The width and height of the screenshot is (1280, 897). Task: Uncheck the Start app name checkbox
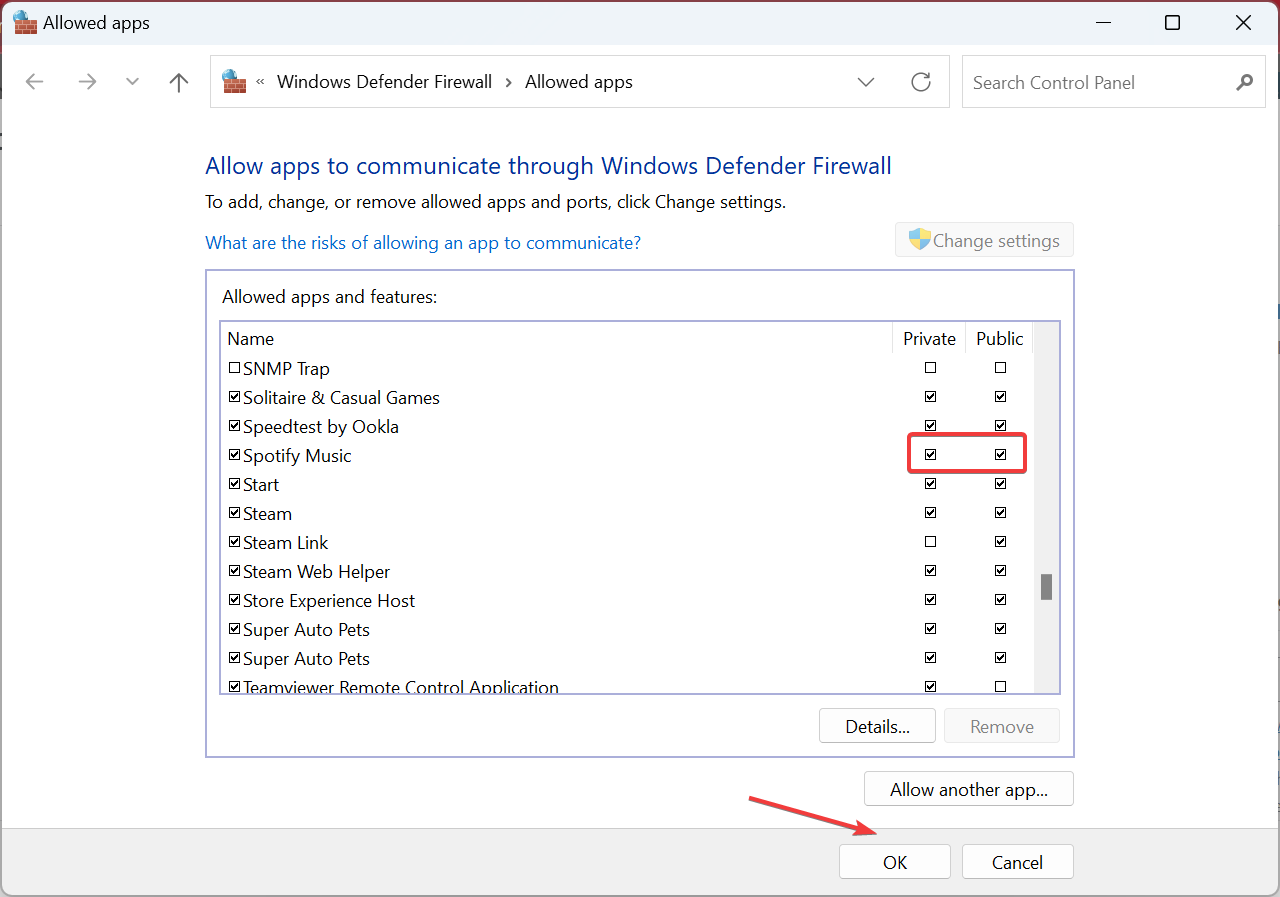click(x=235, y=484)
